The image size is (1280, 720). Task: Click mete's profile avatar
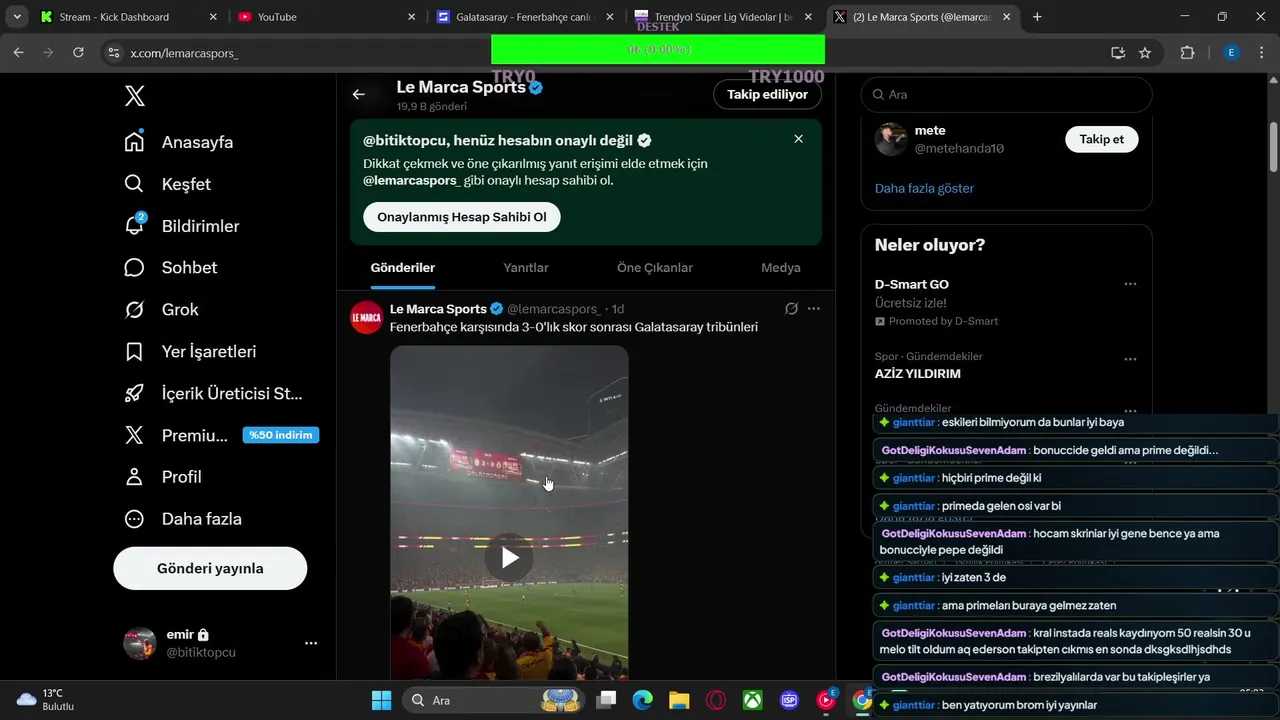click(x=891, y=139)
